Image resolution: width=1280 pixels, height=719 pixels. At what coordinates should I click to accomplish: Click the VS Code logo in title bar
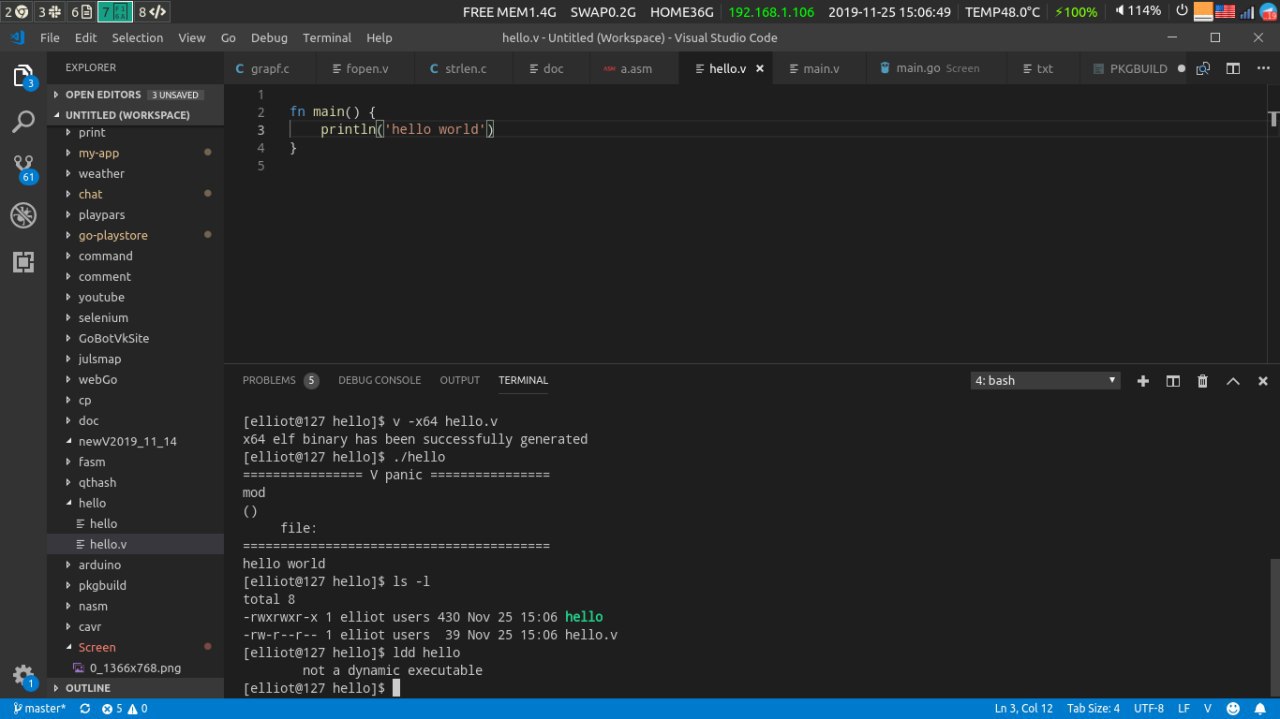point(17,38)
